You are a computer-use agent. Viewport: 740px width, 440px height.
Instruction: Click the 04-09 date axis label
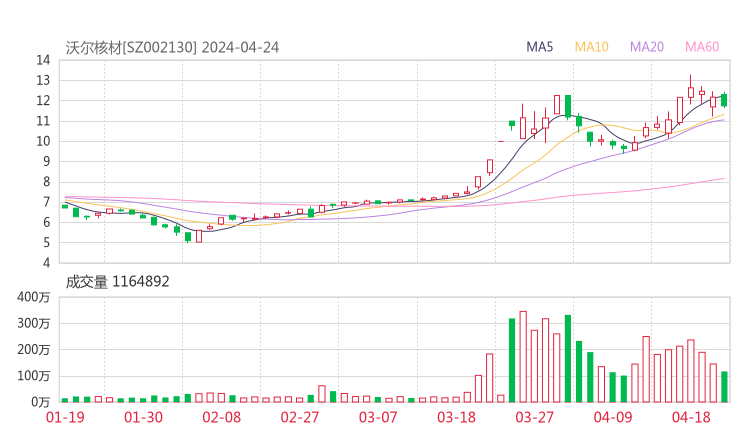click(x=613, y=417)
